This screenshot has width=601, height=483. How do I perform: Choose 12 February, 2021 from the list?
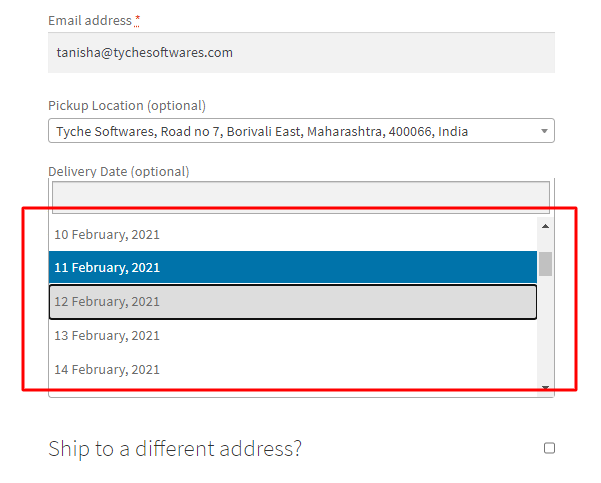(x=293, y=302)
